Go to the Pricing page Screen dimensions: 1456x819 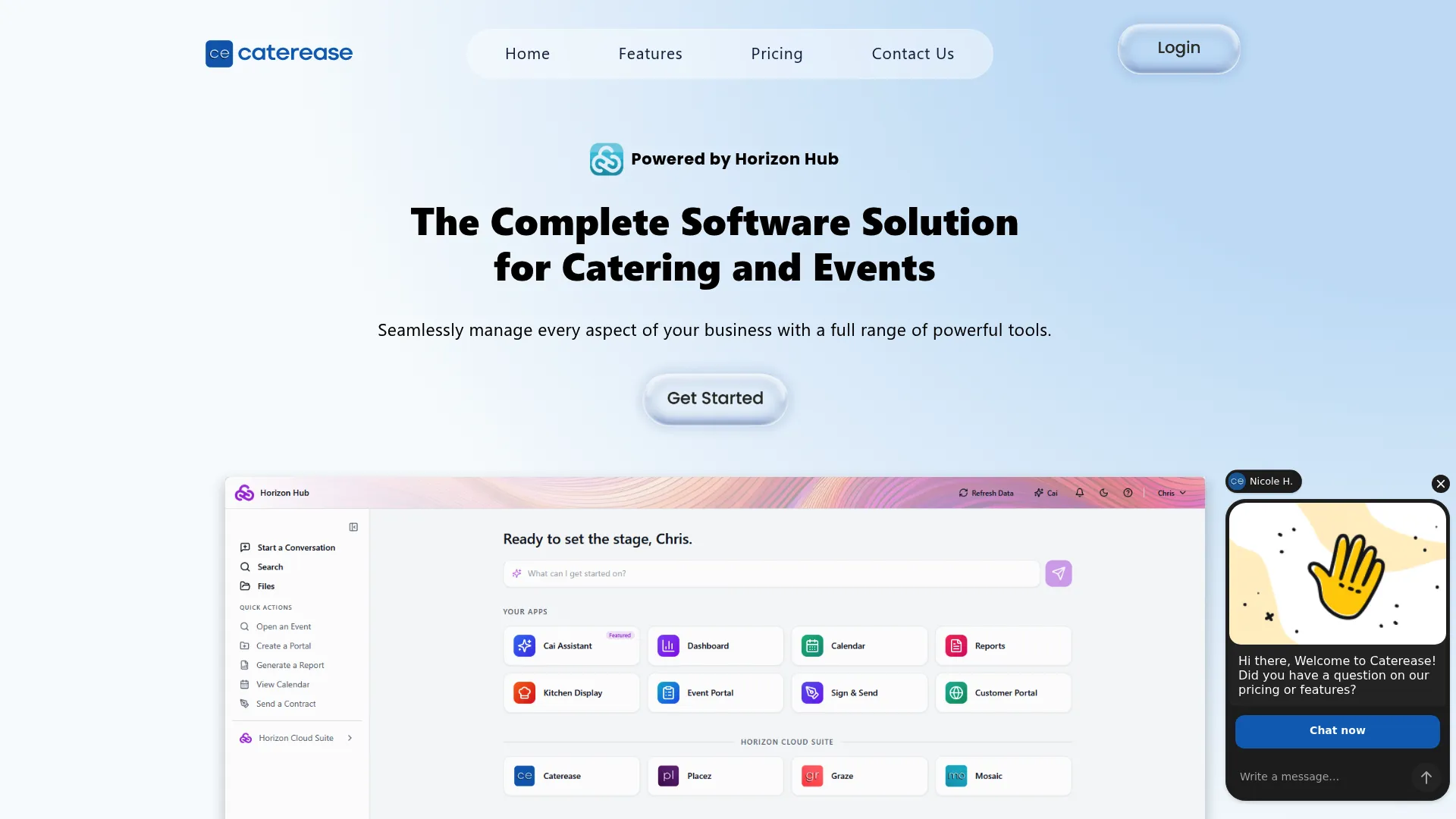pyautogui.click(x=777, y=54)
